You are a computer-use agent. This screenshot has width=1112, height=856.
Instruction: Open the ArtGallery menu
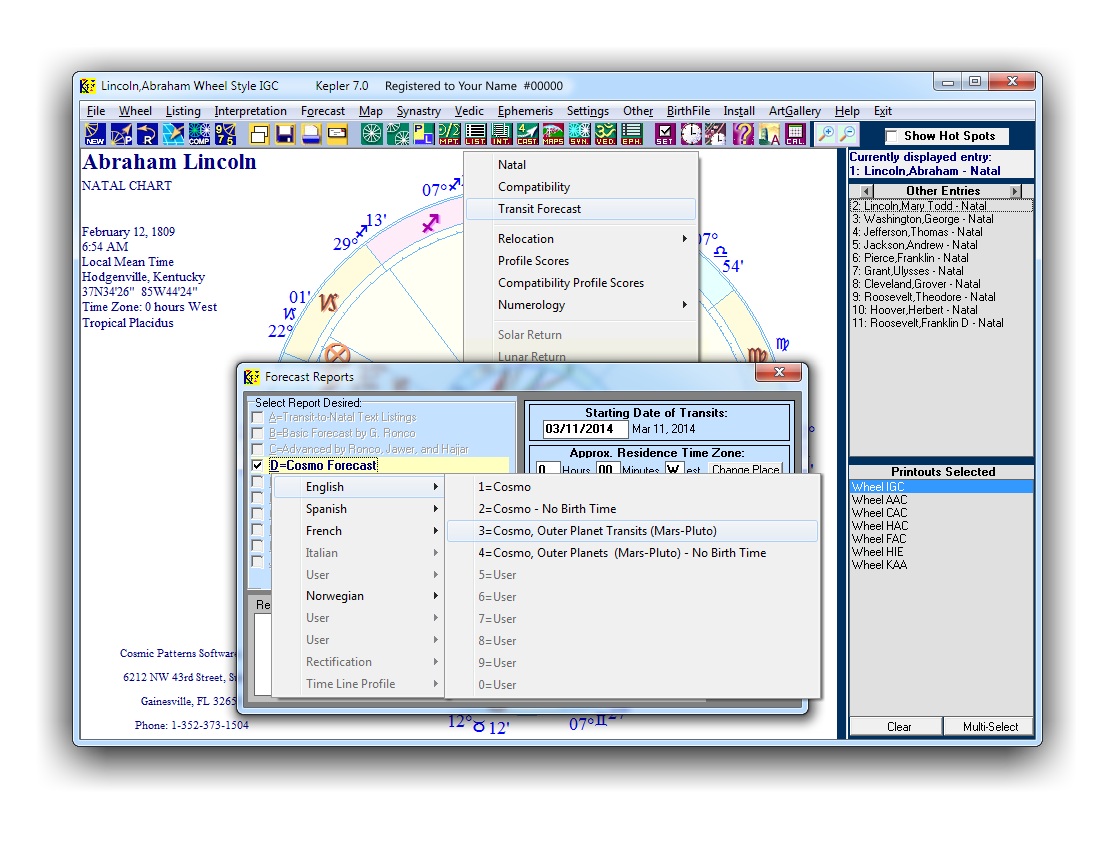pyautogui.click(x=794, y=111)
